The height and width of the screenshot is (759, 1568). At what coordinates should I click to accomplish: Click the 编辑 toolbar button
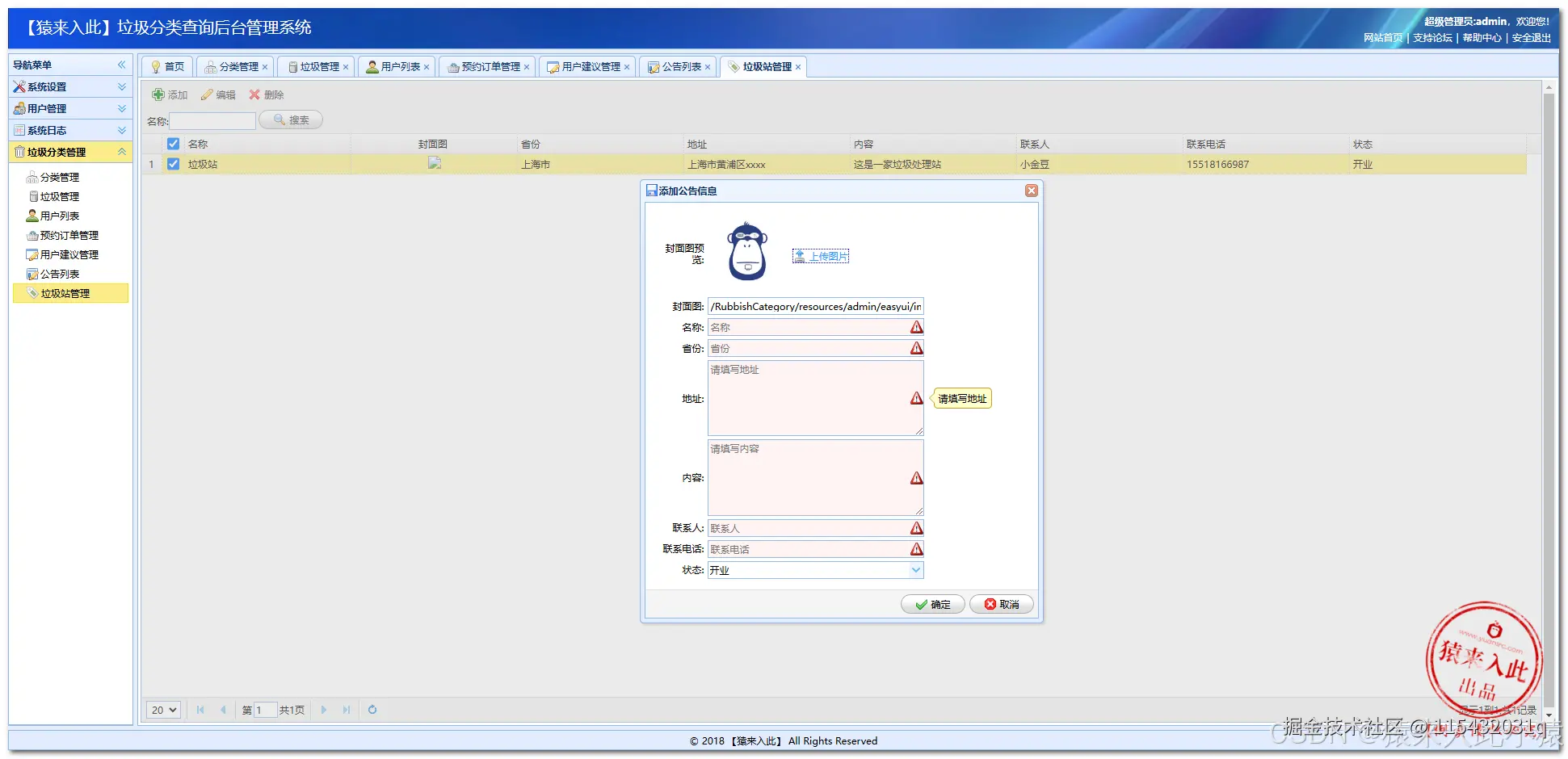tap(218, 95)
